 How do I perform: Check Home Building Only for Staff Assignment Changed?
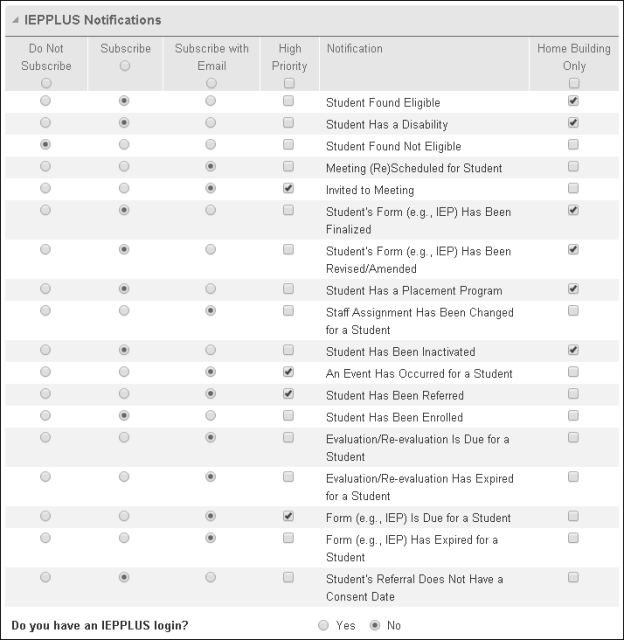[x=573, y=312]
